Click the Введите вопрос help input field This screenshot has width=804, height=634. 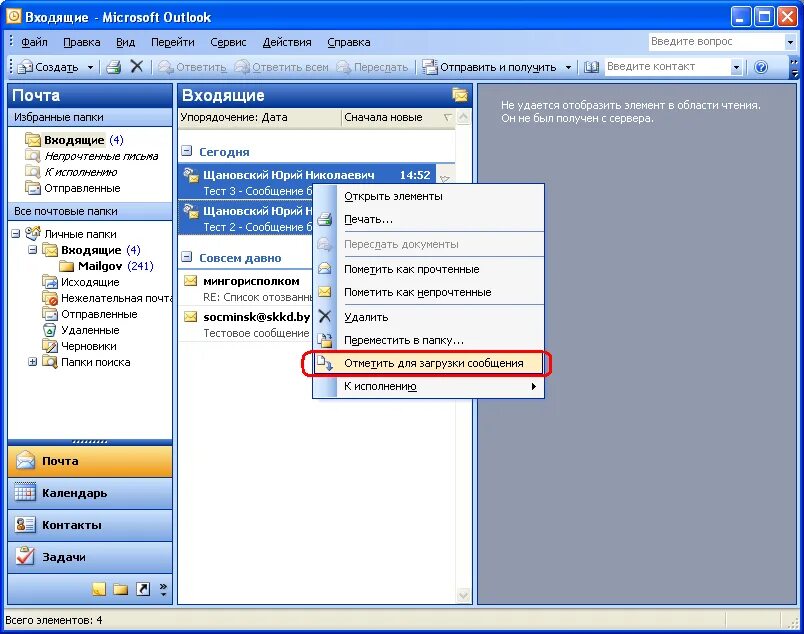point(717,42)
